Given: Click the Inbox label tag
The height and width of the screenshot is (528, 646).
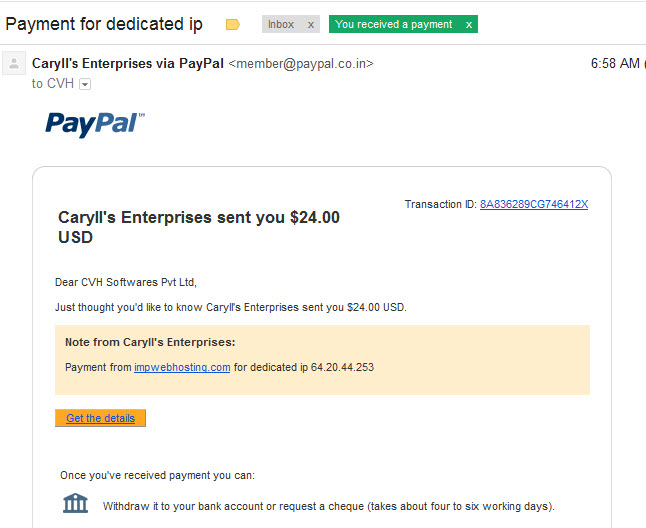Looking at the screenshot, I should click(281, 24).
